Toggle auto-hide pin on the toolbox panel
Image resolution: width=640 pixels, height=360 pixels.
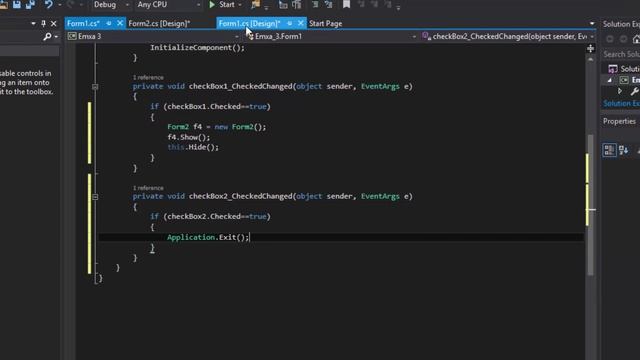(43, 24)
